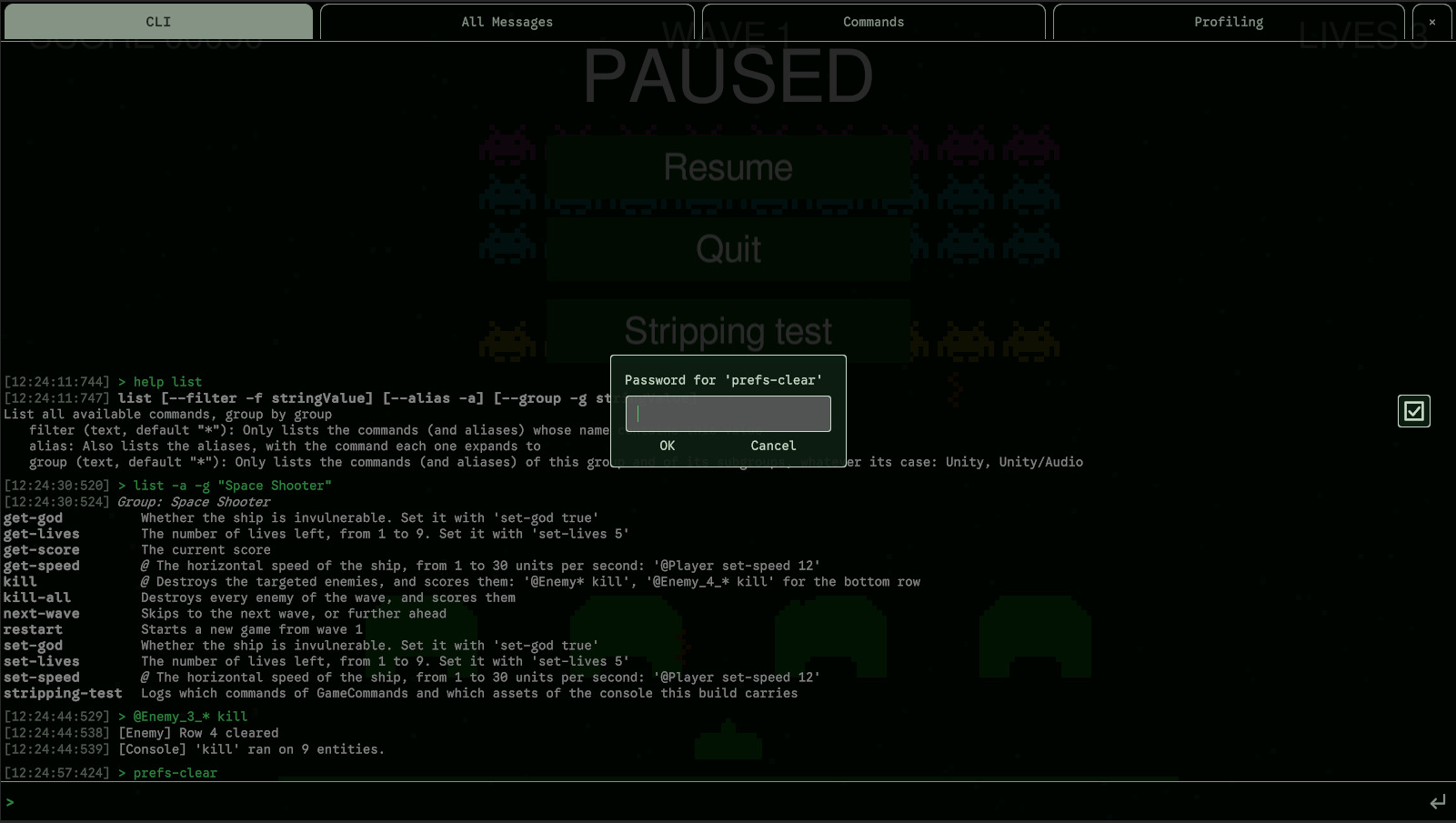Click the '> help list' log entry
This screenshot has width=1456, height=823.
coord(160,382)
